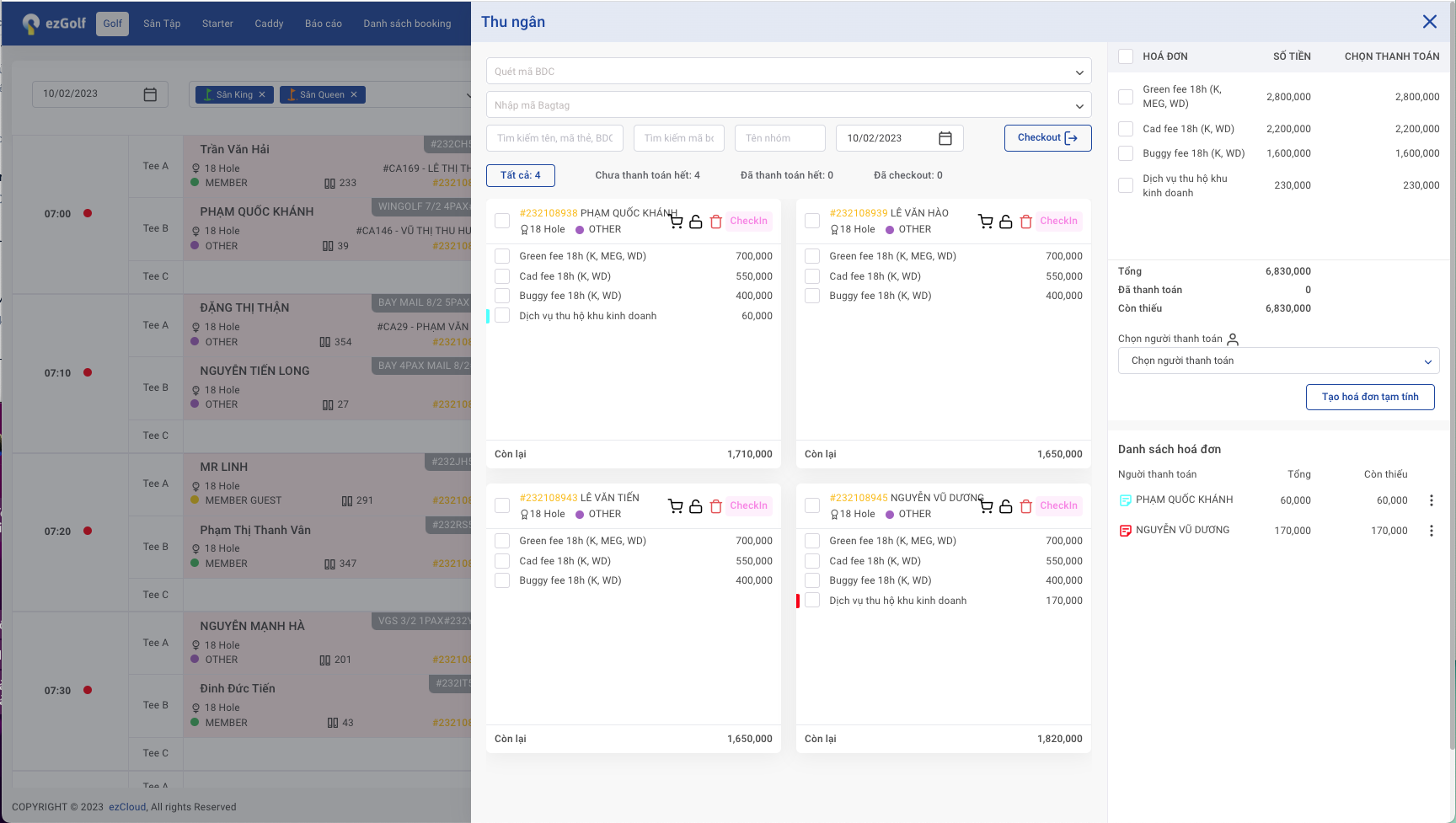Expand the Quét mã BDC dropdown
Viewport: 1456px width, 823px height.
click(x=1079, y=72)
